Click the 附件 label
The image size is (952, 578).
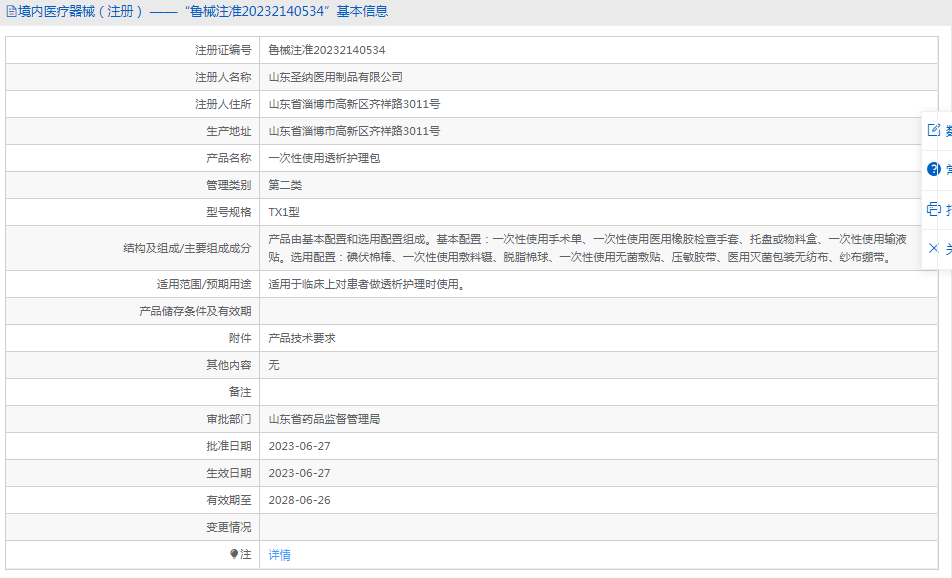click(240, 338)
